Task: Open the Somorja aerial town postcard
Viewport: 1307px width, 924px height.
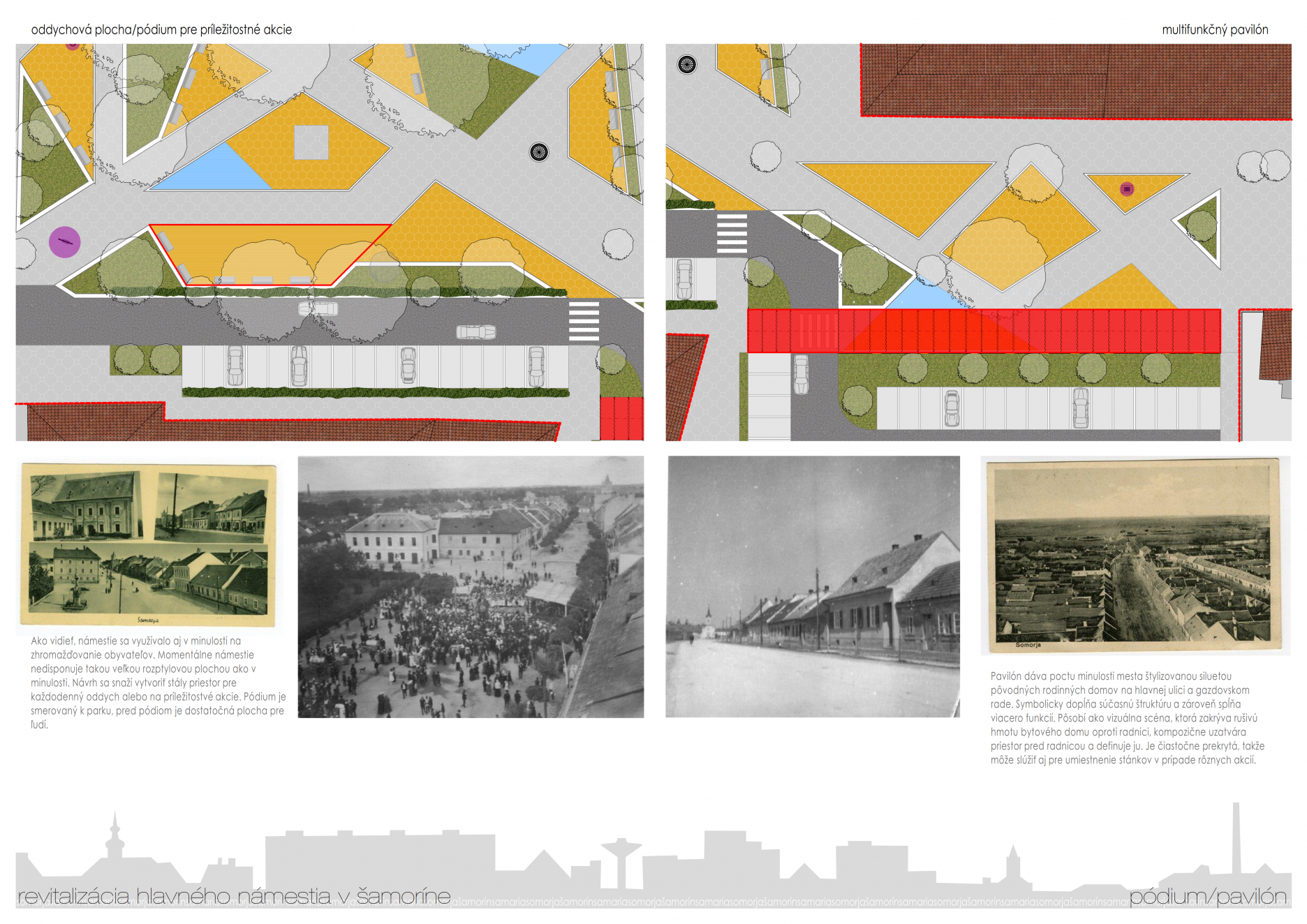Action: (x=1133, y=556)
